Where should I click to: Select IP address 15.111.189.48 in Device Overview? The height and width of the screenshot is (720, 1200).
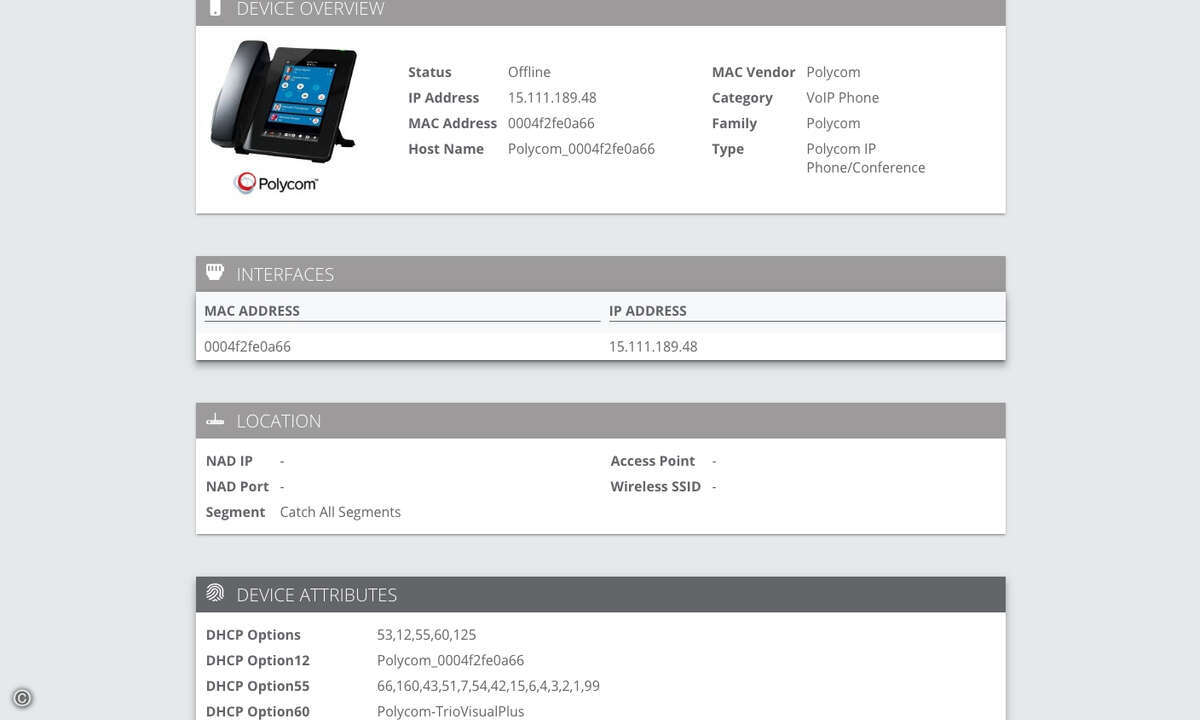point(552,98)
